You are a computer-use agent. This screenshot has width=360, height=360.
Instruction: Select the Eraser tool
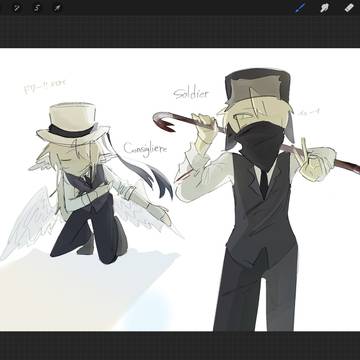(x=348, y=8)
